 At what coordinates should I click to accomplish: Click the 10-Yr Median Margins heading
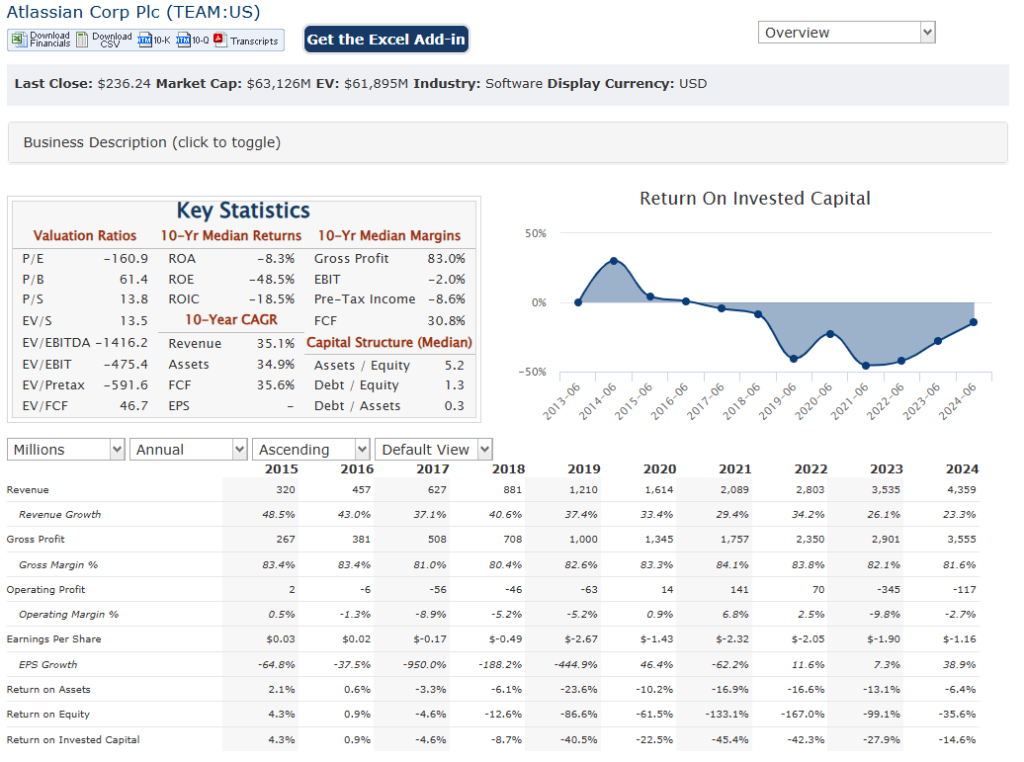pos(389,235)
